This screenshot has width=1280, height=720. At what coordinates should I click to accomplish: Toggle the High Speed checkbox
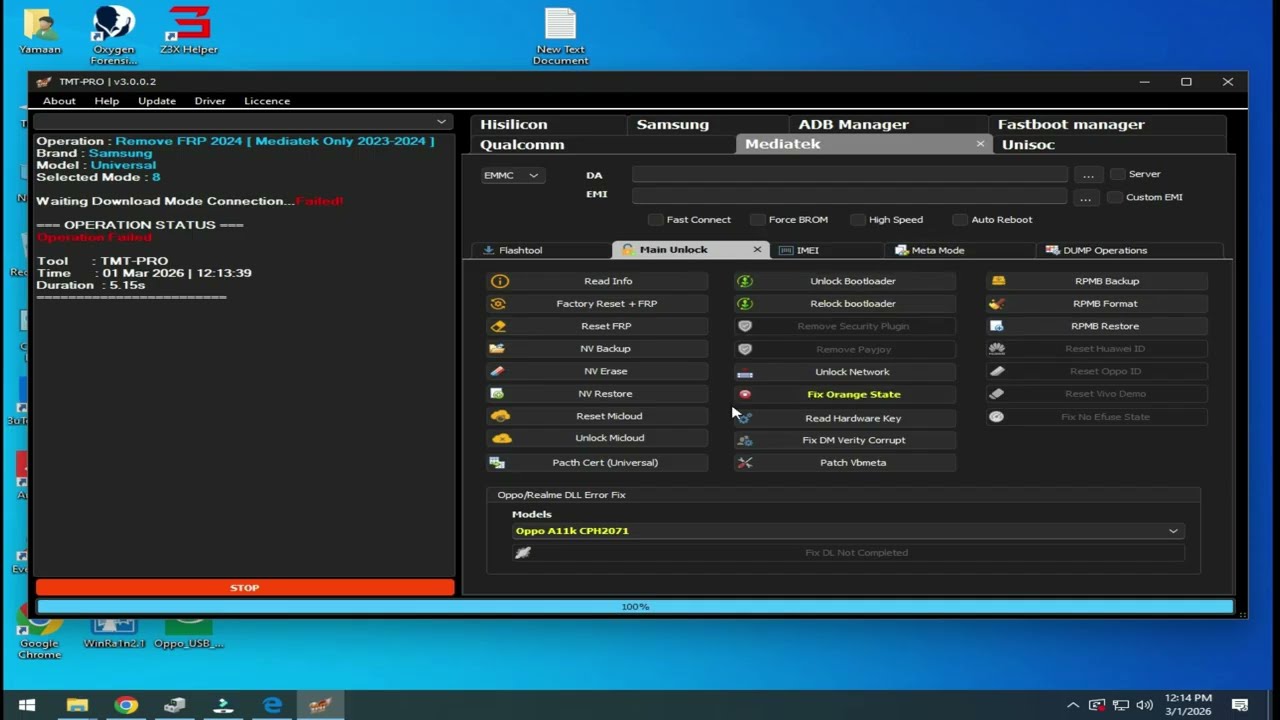coord(858,219)
